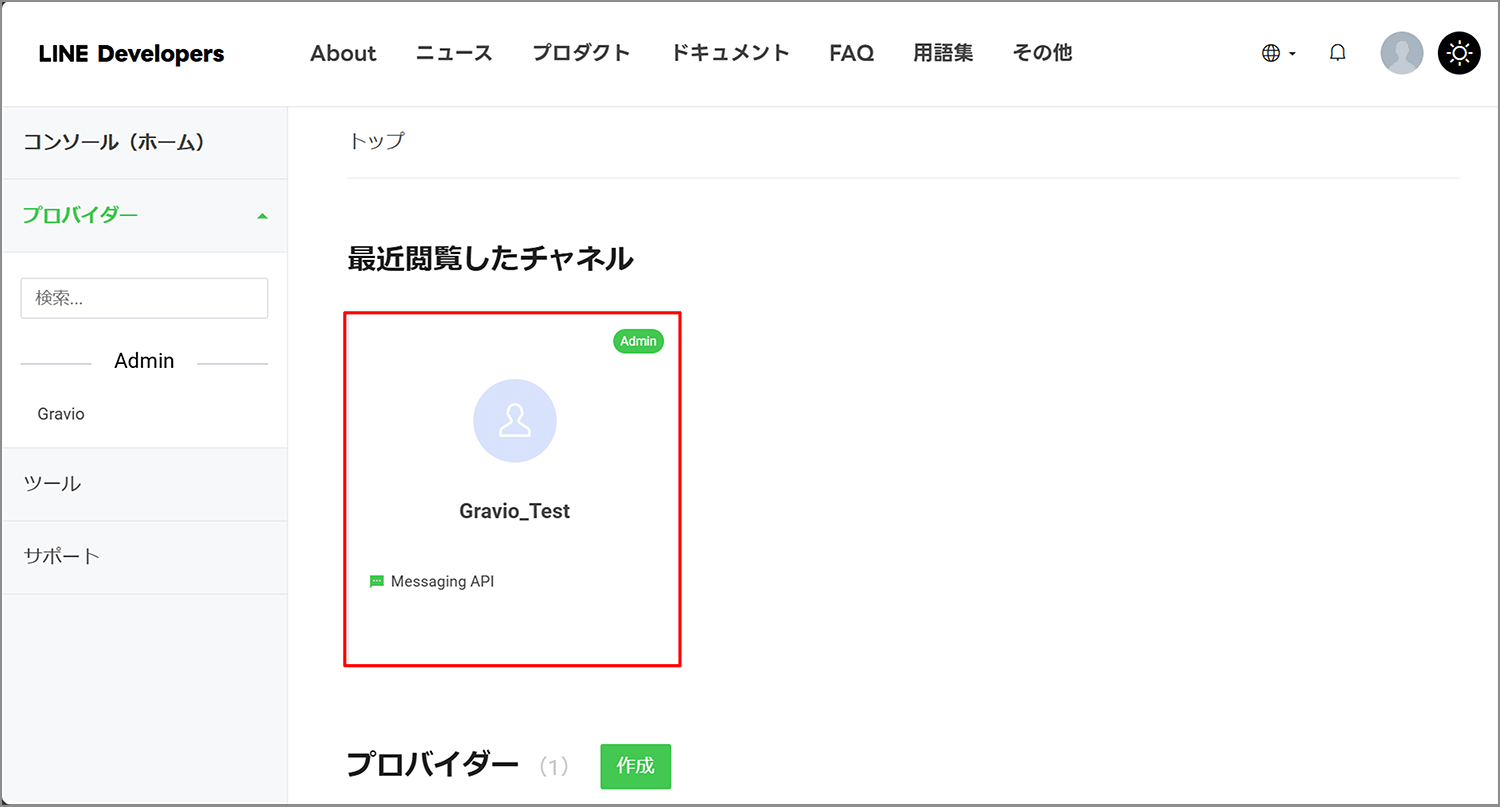Click the トップ breadcrumb
Screen dimensions: 1500x807
click(376, 141)
